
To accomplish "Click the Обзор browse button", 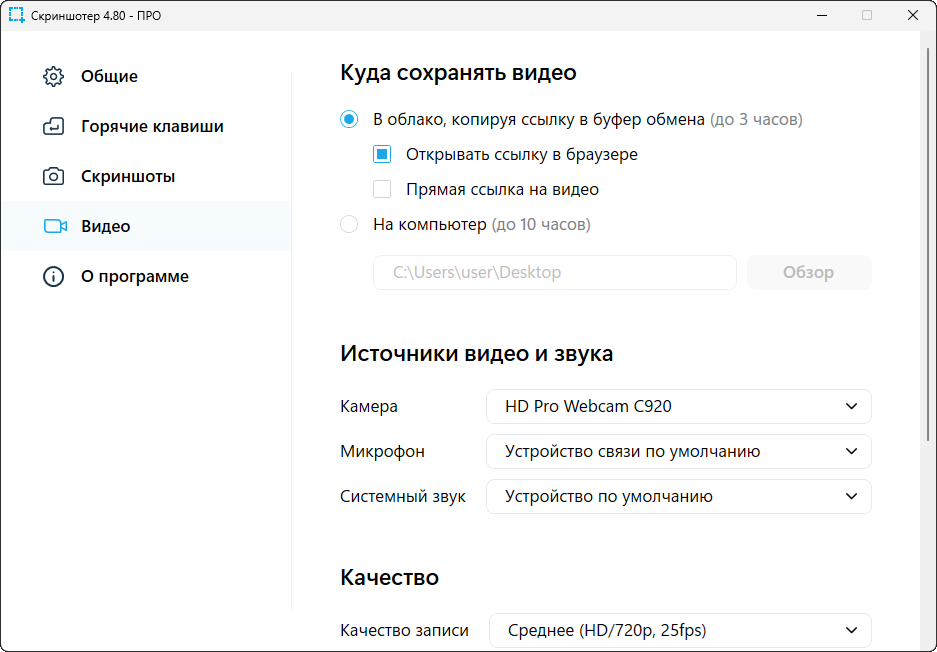I will coord(809,273).
